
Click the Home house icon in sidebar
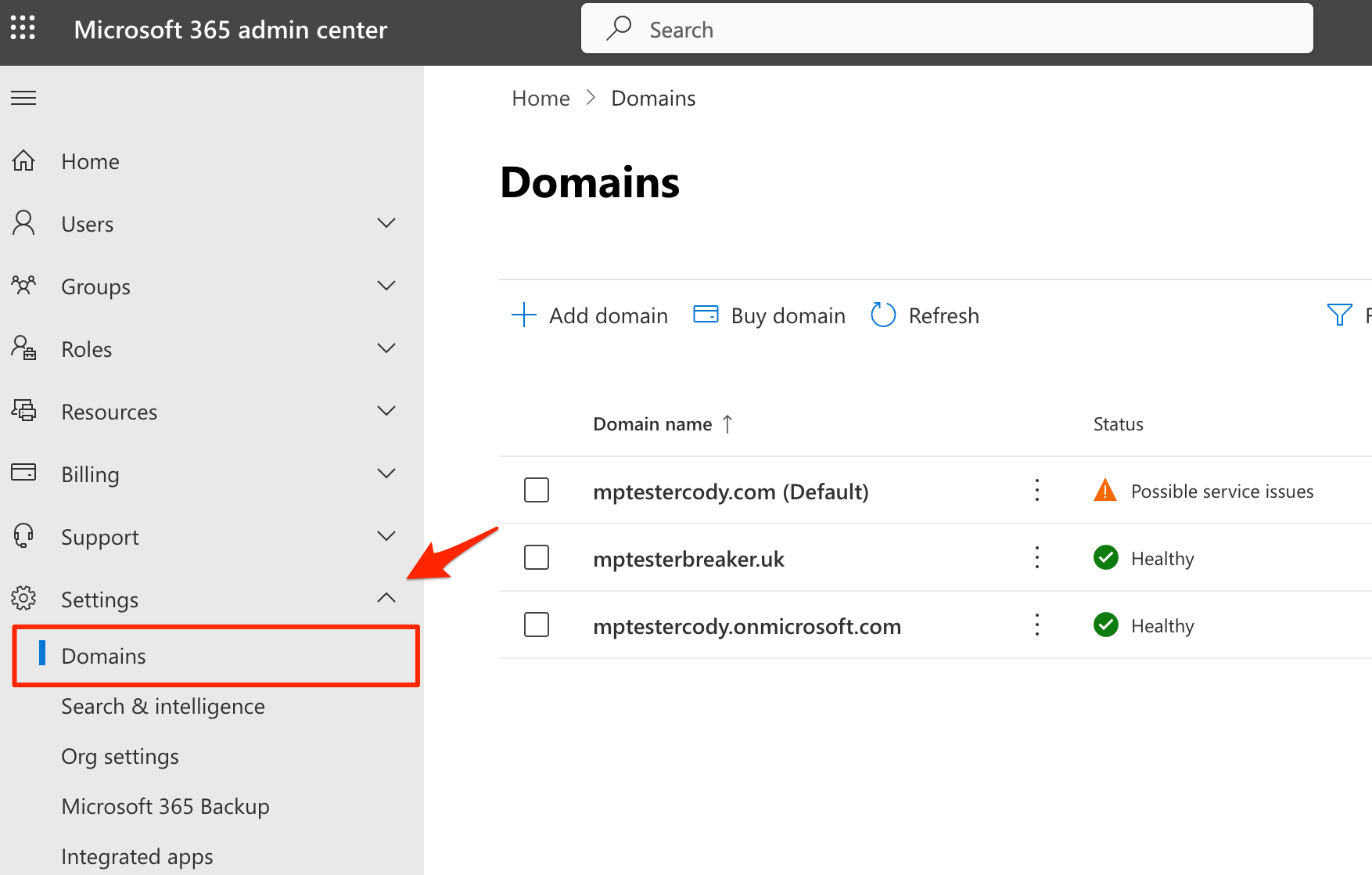(23, 160)
